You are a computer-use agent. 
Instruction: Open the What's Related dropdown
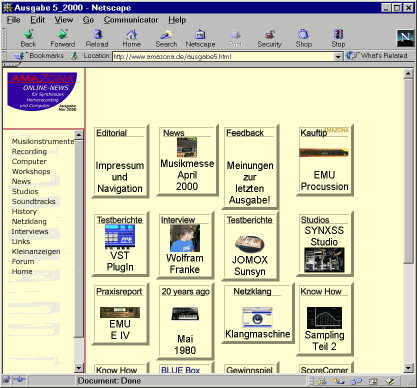coord(377,56)
